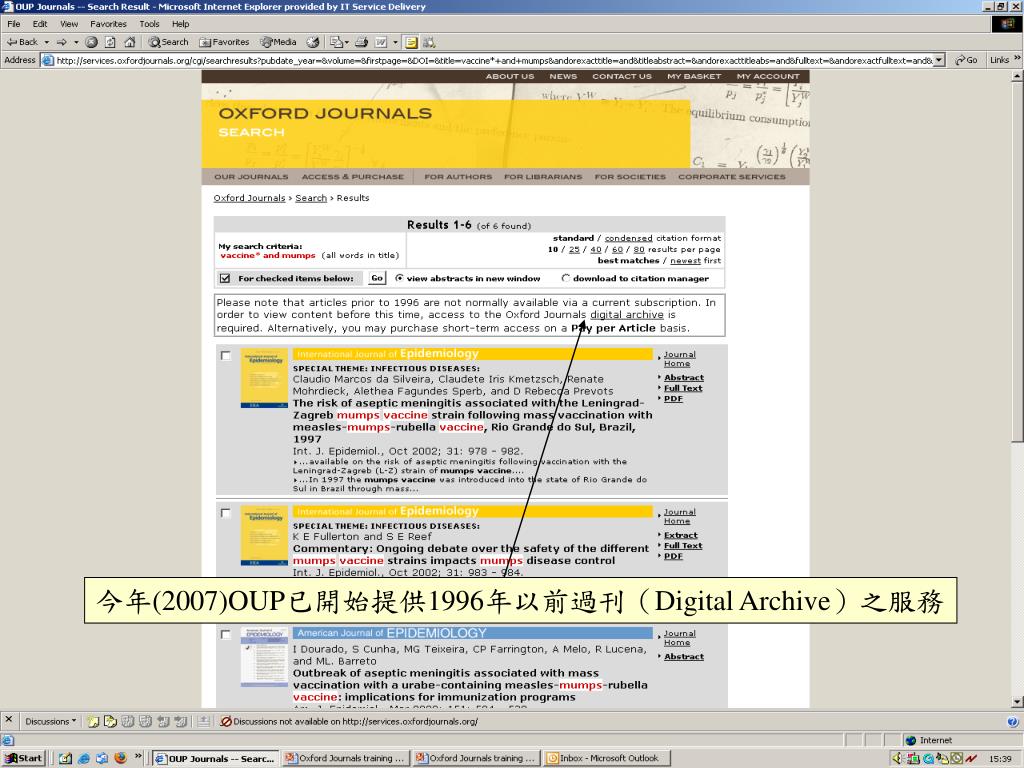Image resolution: width=1024 pixels, height=768 pixels.
Task: Click the Mail toolbar icon
Action: click(x=335, y=42)
